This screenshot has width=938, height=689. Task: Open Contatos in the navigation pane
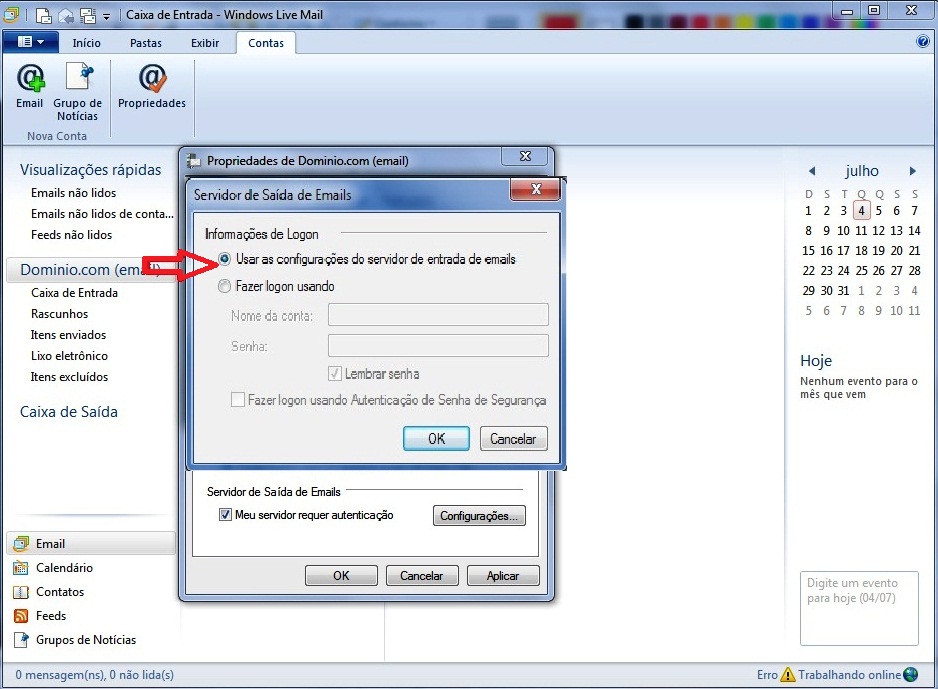[x=60, y=592]
